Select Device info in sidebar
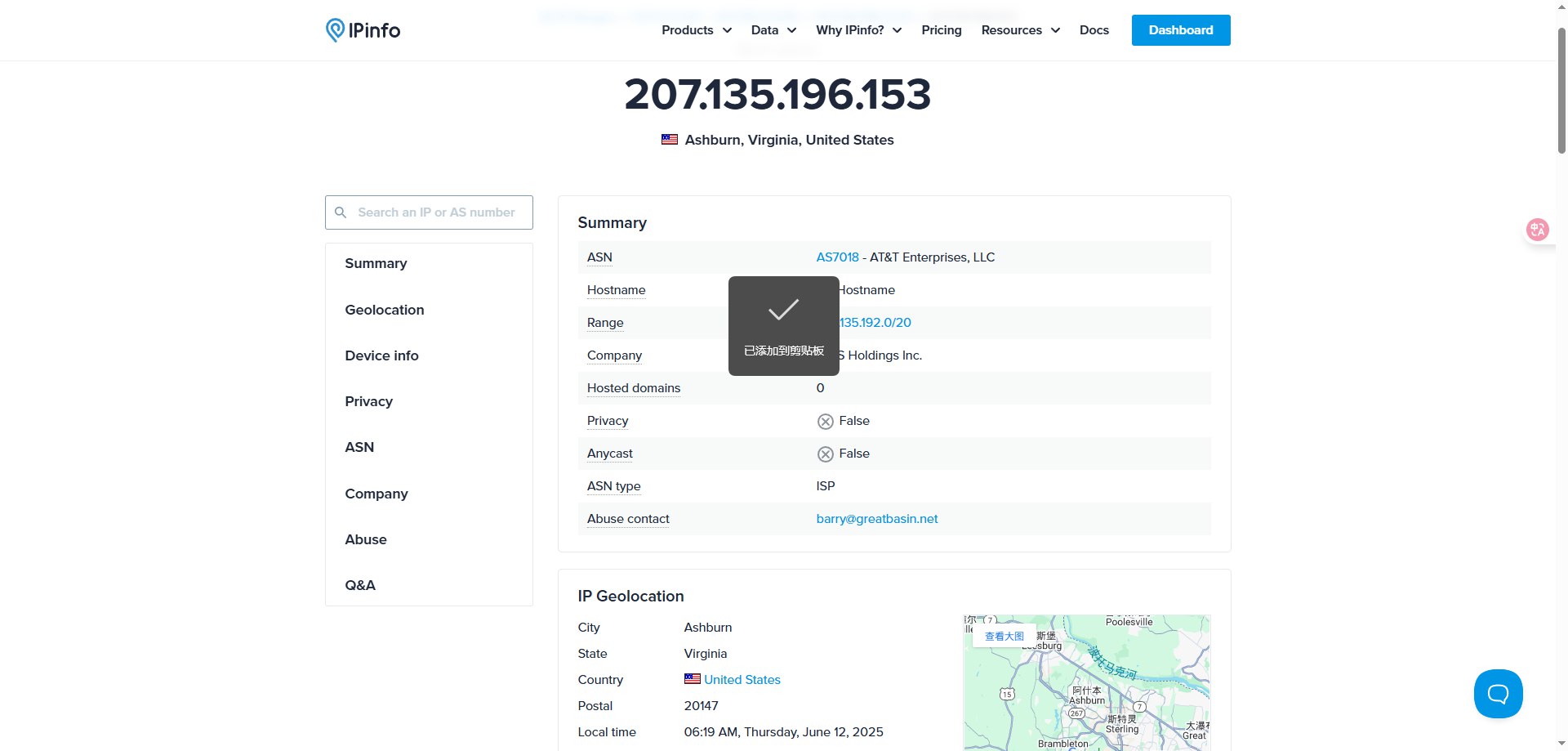The width and height of the screenshot is (1568, 751). tap(381, 355)
